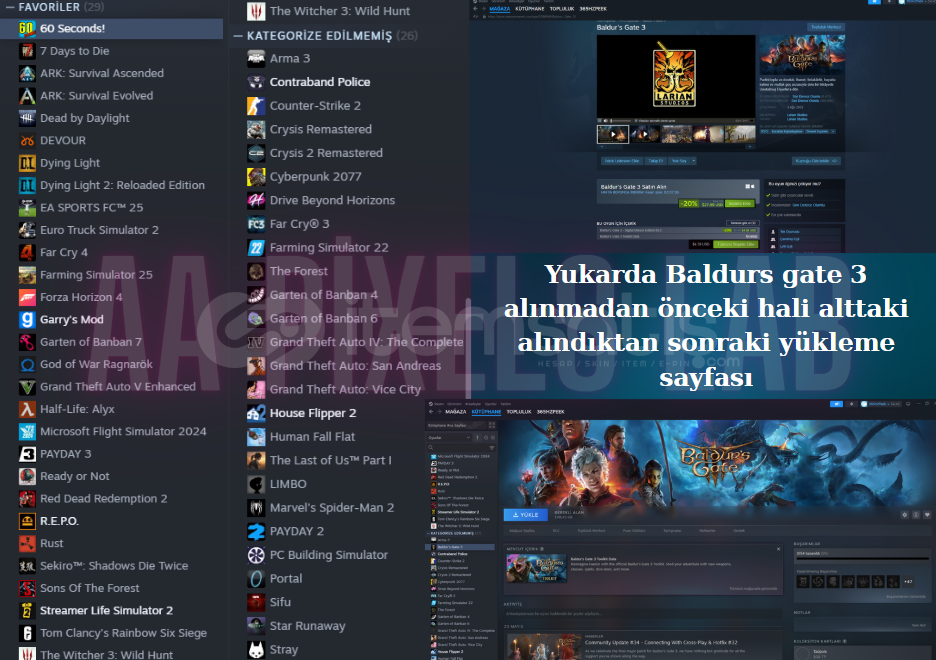Click the Star Runaway entry

307,626
